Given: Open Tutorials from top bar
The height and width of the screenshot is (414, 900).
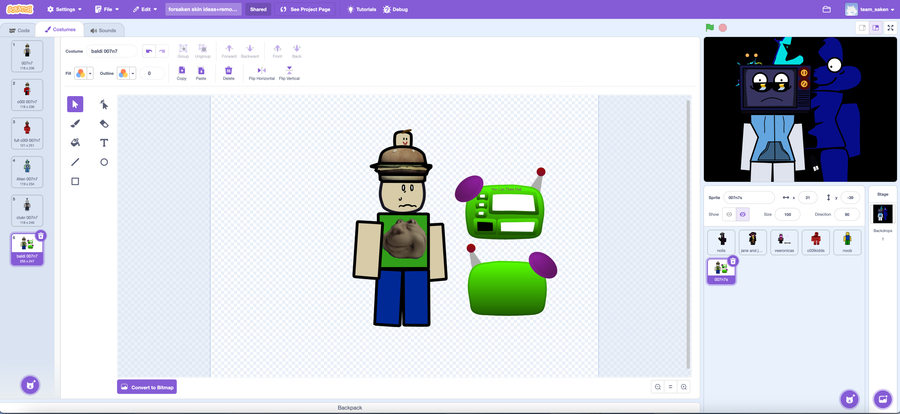Looking at the screenshot, I should coord(362,9).
